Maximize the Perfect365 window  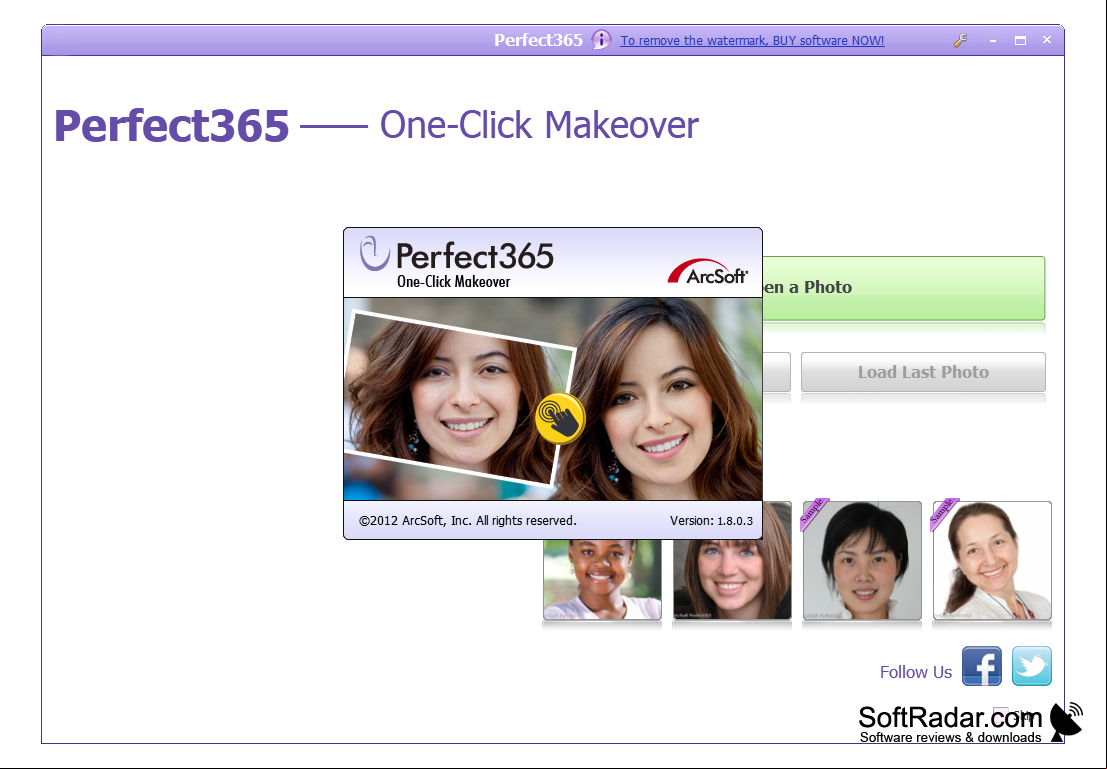point(1020,40)
